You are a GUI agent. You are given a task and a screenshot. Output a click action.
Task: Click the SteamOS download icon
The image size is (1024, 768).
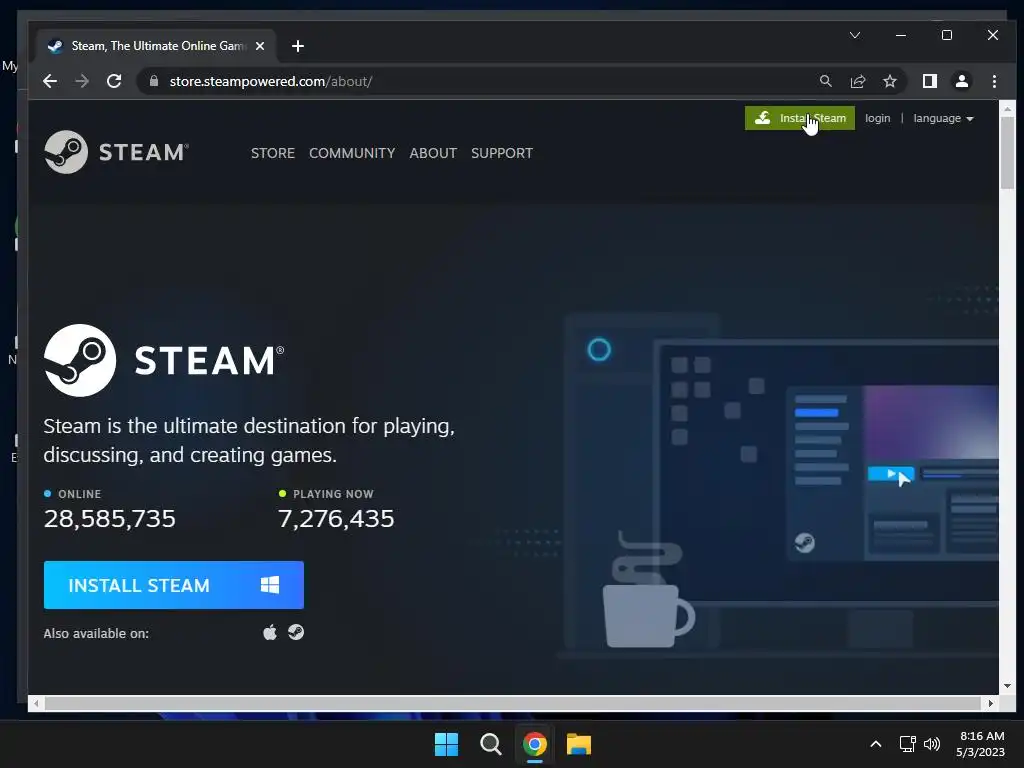[x=296, y=632]
